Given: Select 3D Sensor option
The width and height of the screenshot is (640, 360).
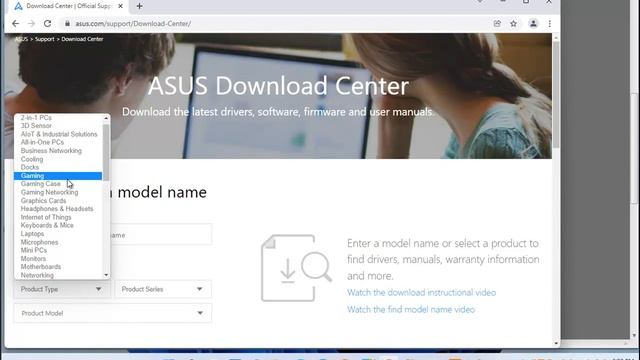Looking at the screenshot, I should [58, 126].
